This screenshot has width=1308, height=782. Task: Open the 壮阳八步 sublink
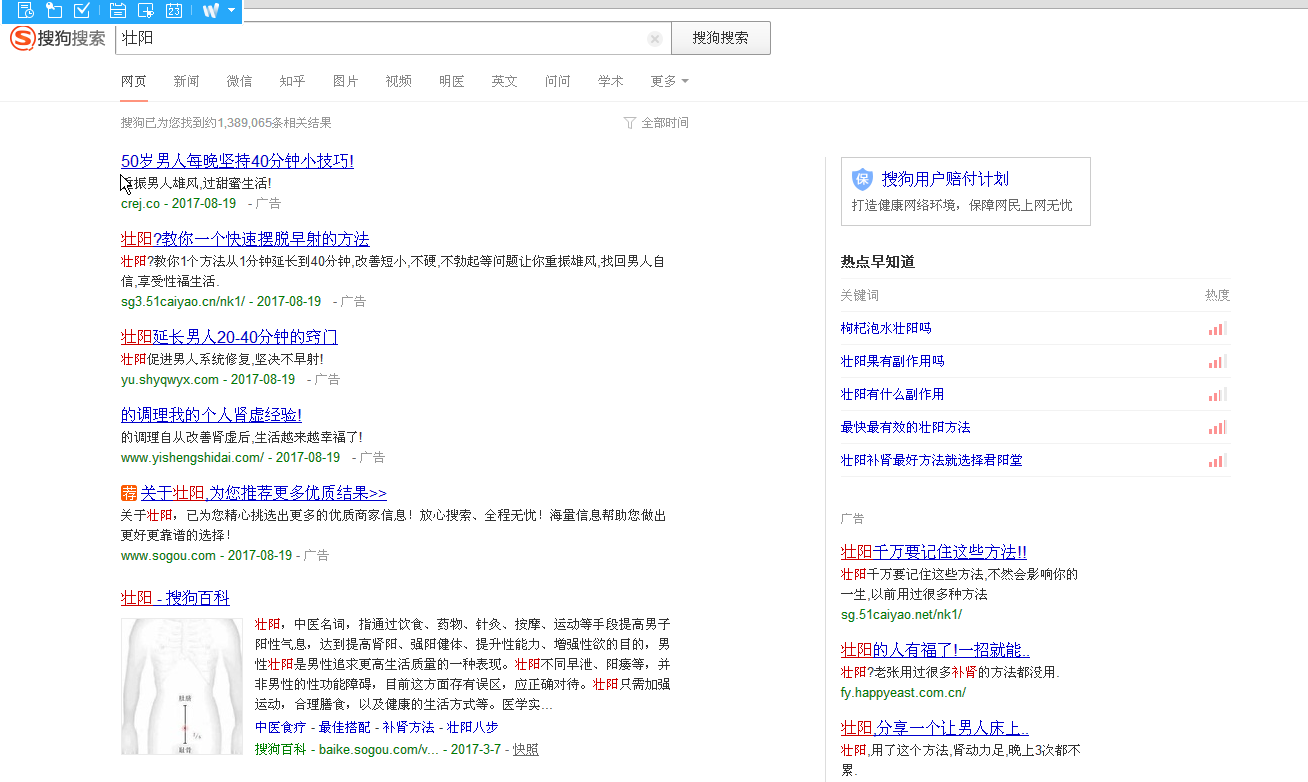coord(472,728)
